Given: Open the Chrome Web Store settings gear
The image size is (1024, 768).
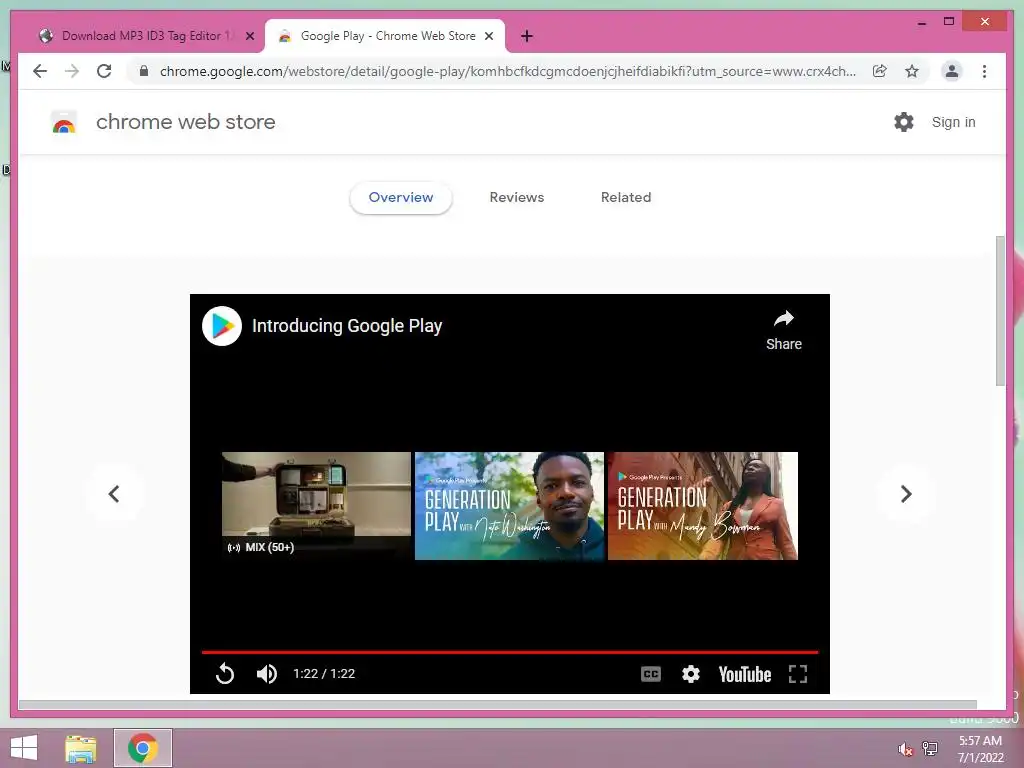Looking at the screenshot, I should [x=904, y=122].
